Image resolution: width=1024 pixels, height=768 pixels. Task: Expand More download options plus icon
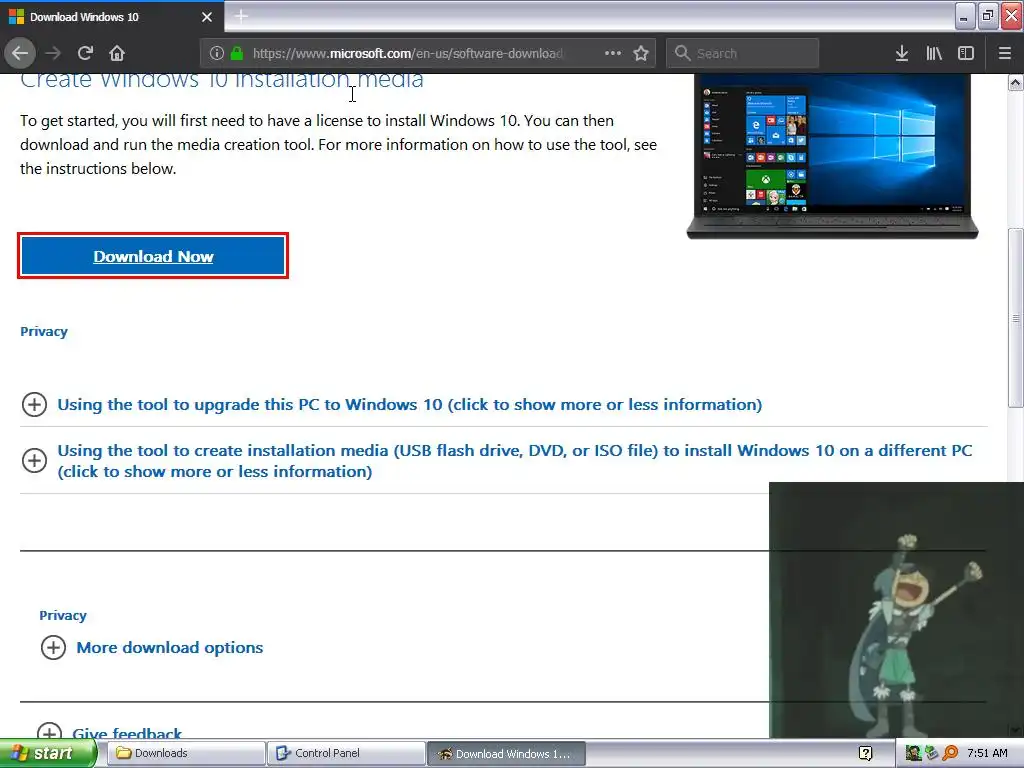[53, 648]
